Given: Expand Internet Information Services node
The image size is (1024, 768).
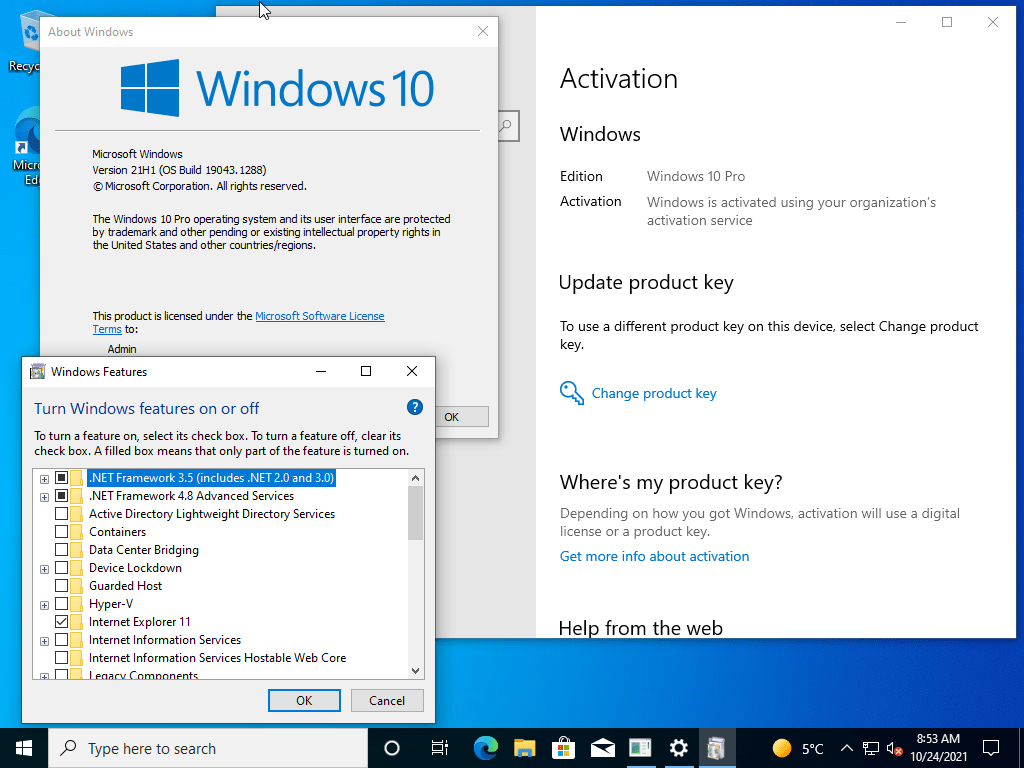Looking at the screenshot, I should (x=44, y=641).
